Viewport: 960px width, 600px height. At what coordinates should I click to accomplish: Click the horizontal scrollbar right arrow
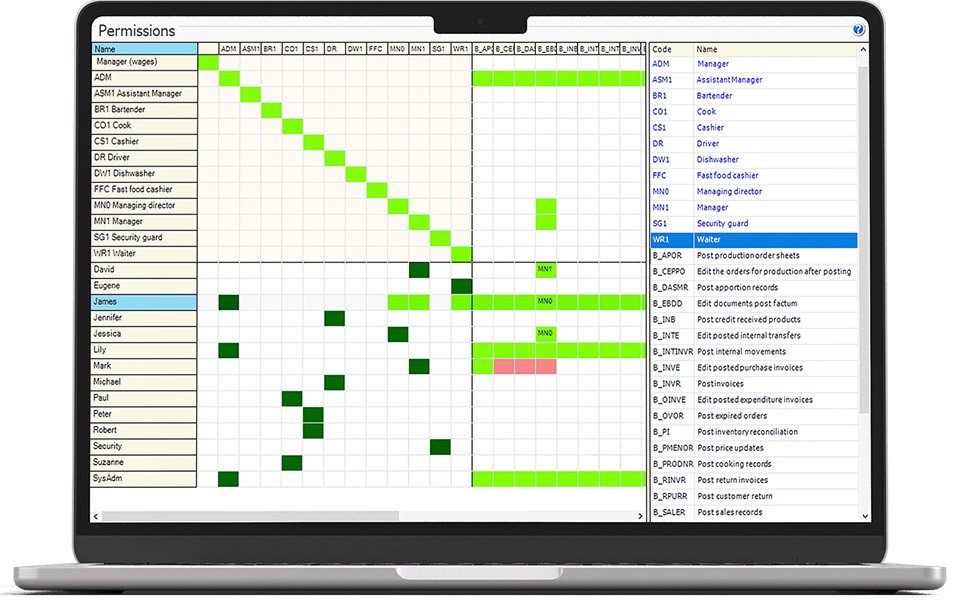(641, 516)
